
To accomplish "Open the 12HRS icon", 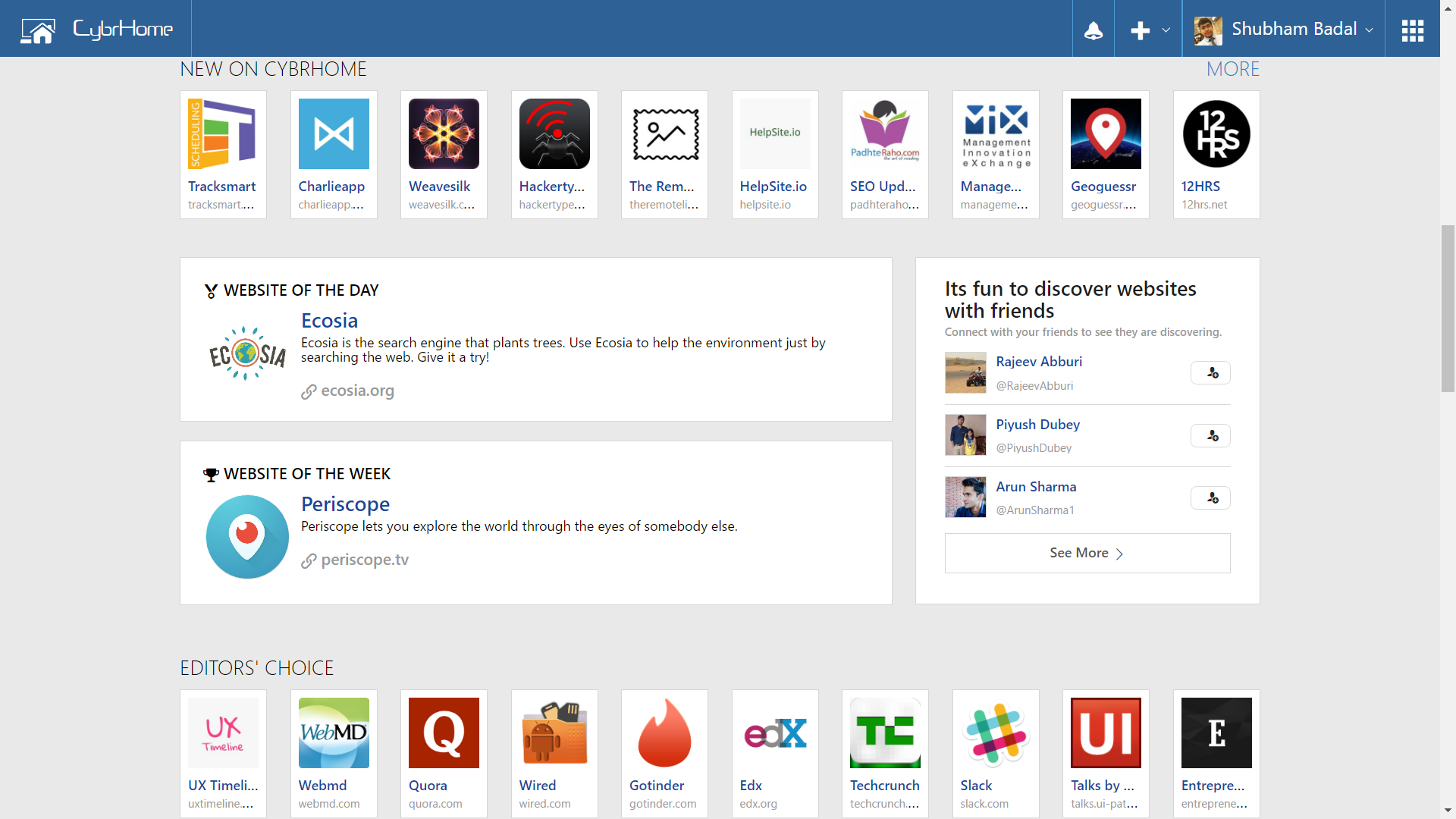I will [x=1216, y=133].
